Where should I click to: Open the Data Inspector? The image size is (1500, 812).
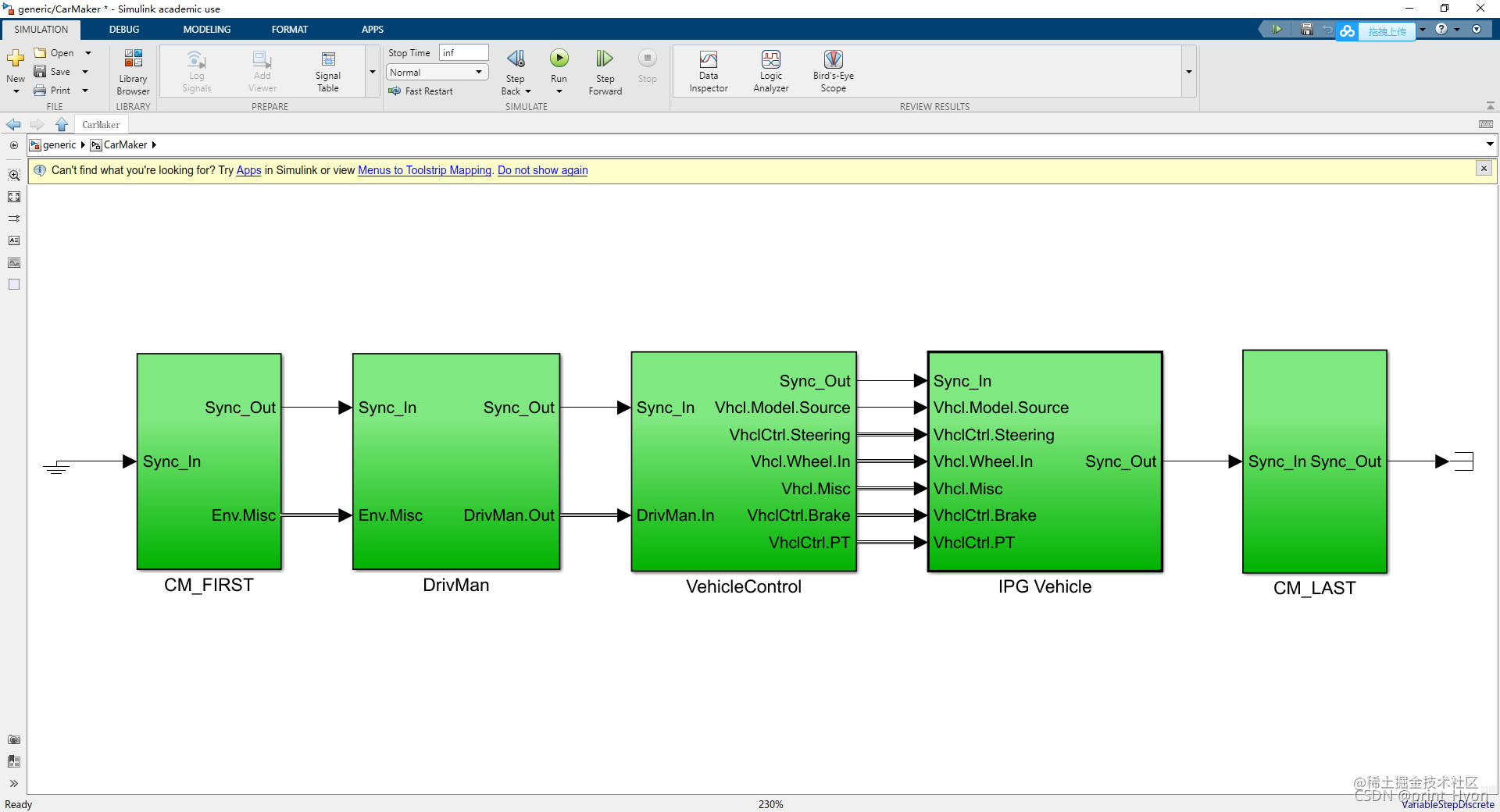pos(709,72)
